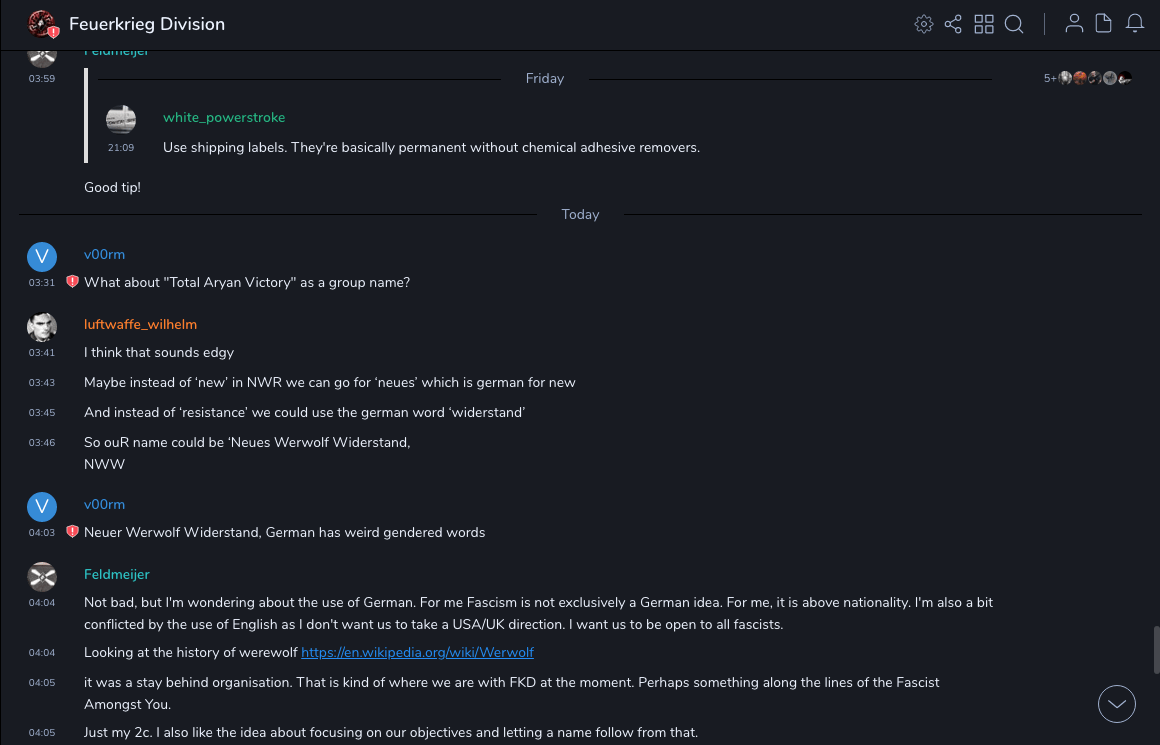Viewport: 1160px width, 745px height.
Task: Jump to latest with the down-chevron button
Action: 1117,704
